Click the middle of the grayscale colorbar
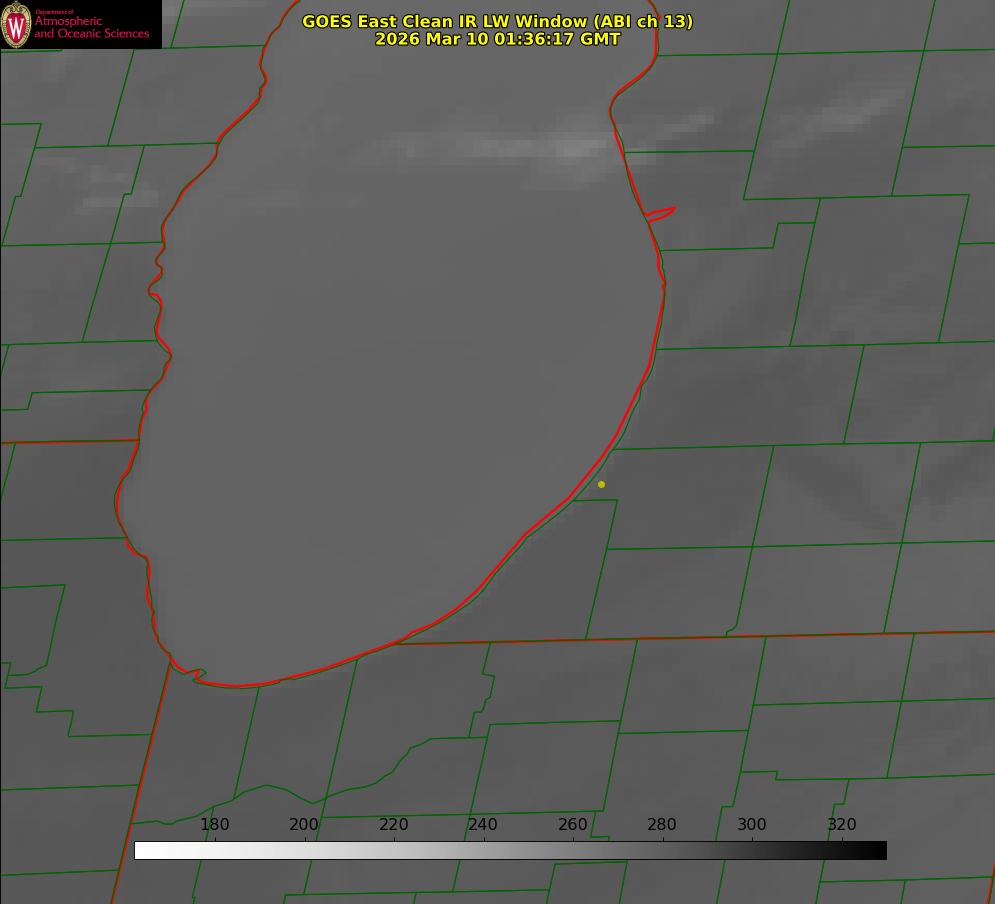This screenshot has height=904, width=995. (x=510, y=851)
